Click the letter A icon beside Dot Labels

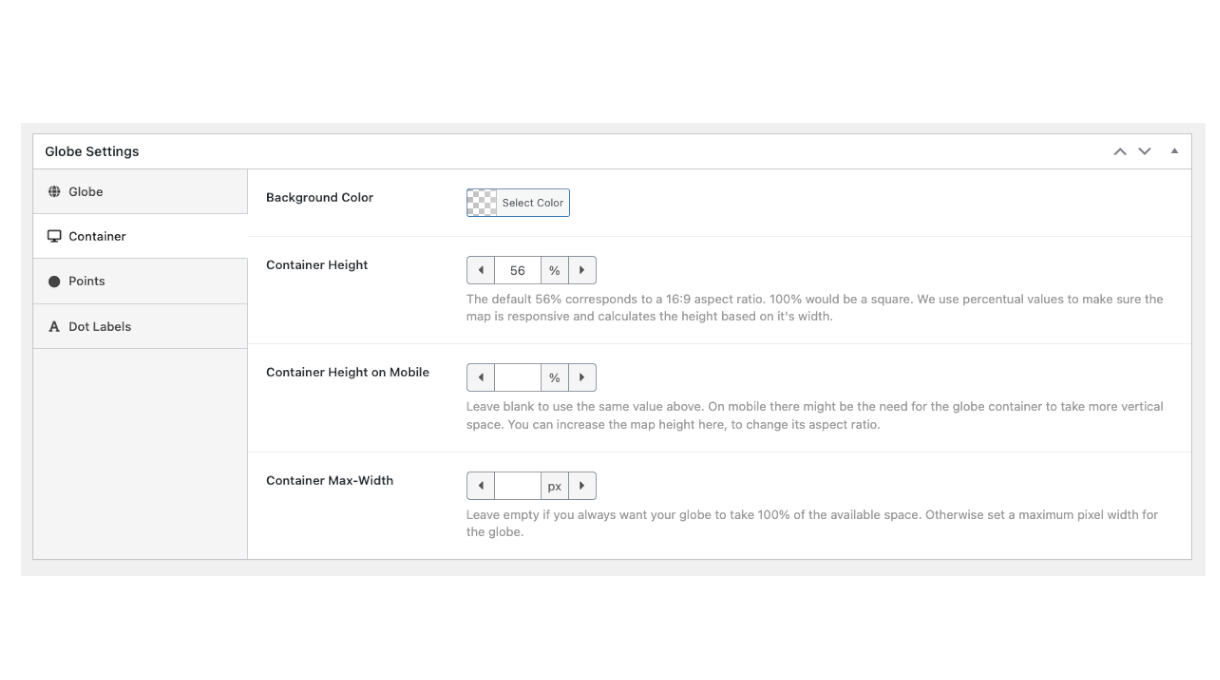click(x=55, y=327)
